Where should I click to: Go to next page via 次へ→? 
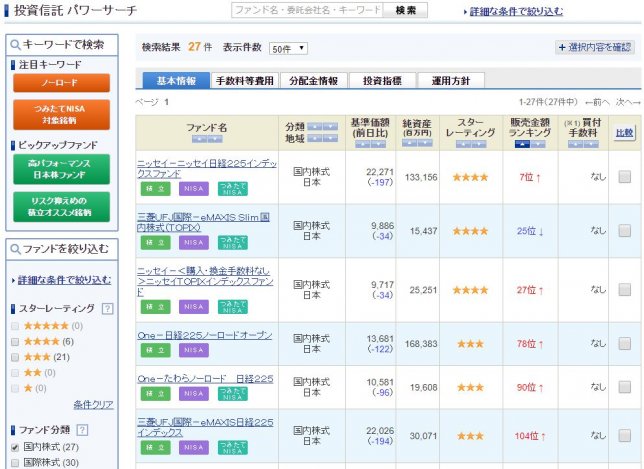[x=628, y=102]
